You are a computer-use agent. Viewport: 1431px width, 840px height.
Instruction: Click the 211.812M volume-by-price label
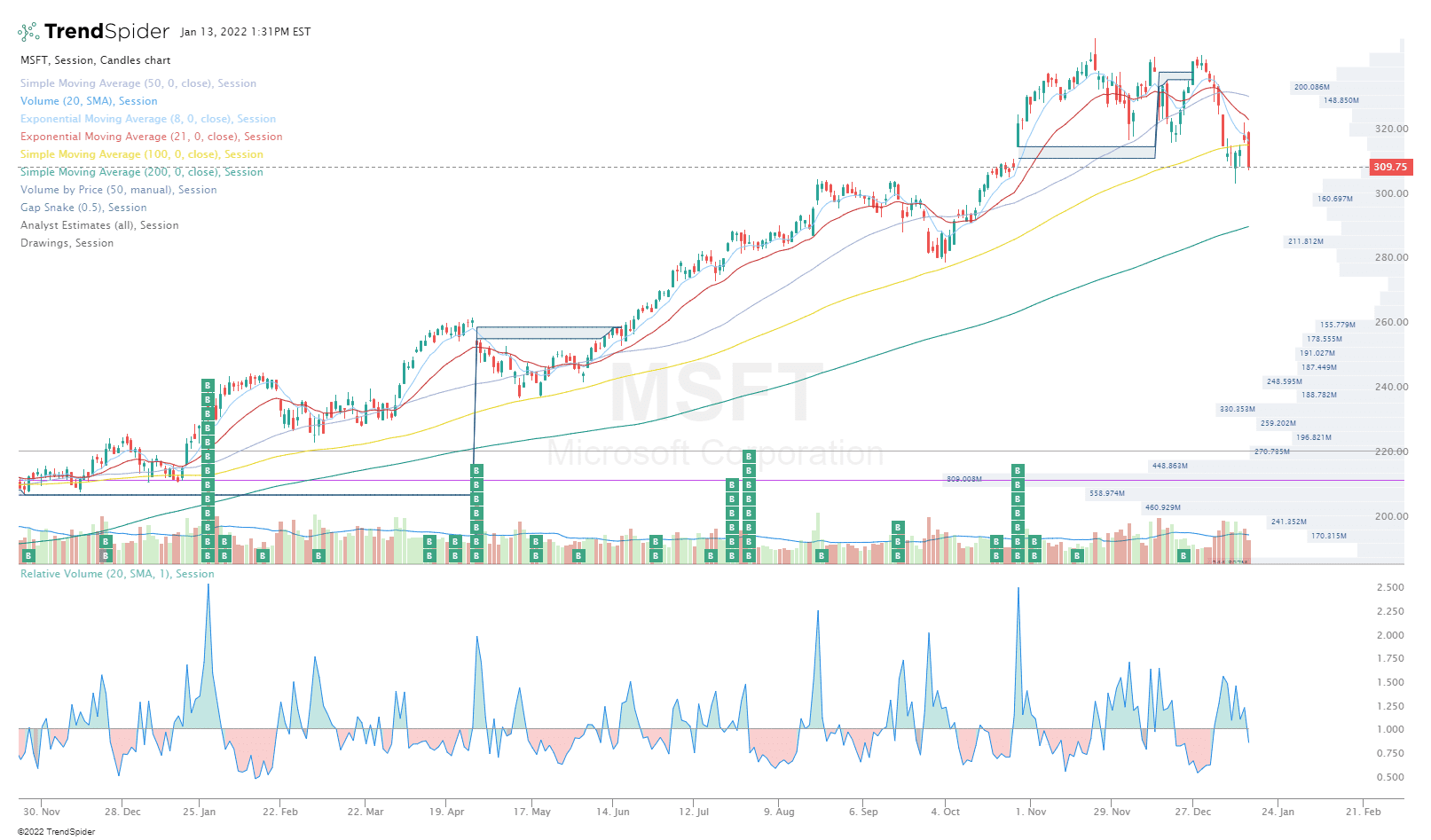(1306, 241)
